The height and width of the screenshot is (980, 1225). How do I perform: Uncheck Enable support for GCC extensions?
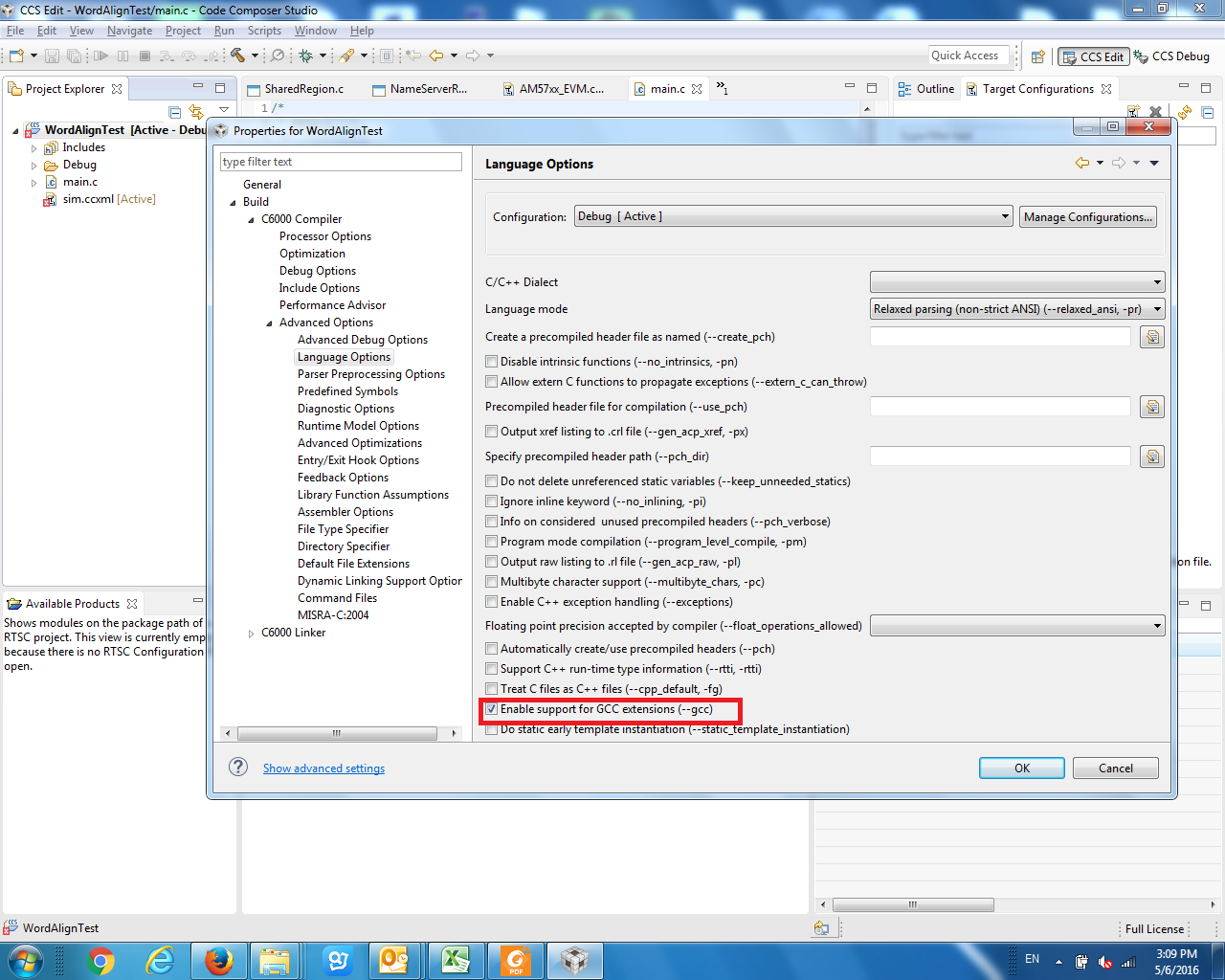click(x=491, y=709)
